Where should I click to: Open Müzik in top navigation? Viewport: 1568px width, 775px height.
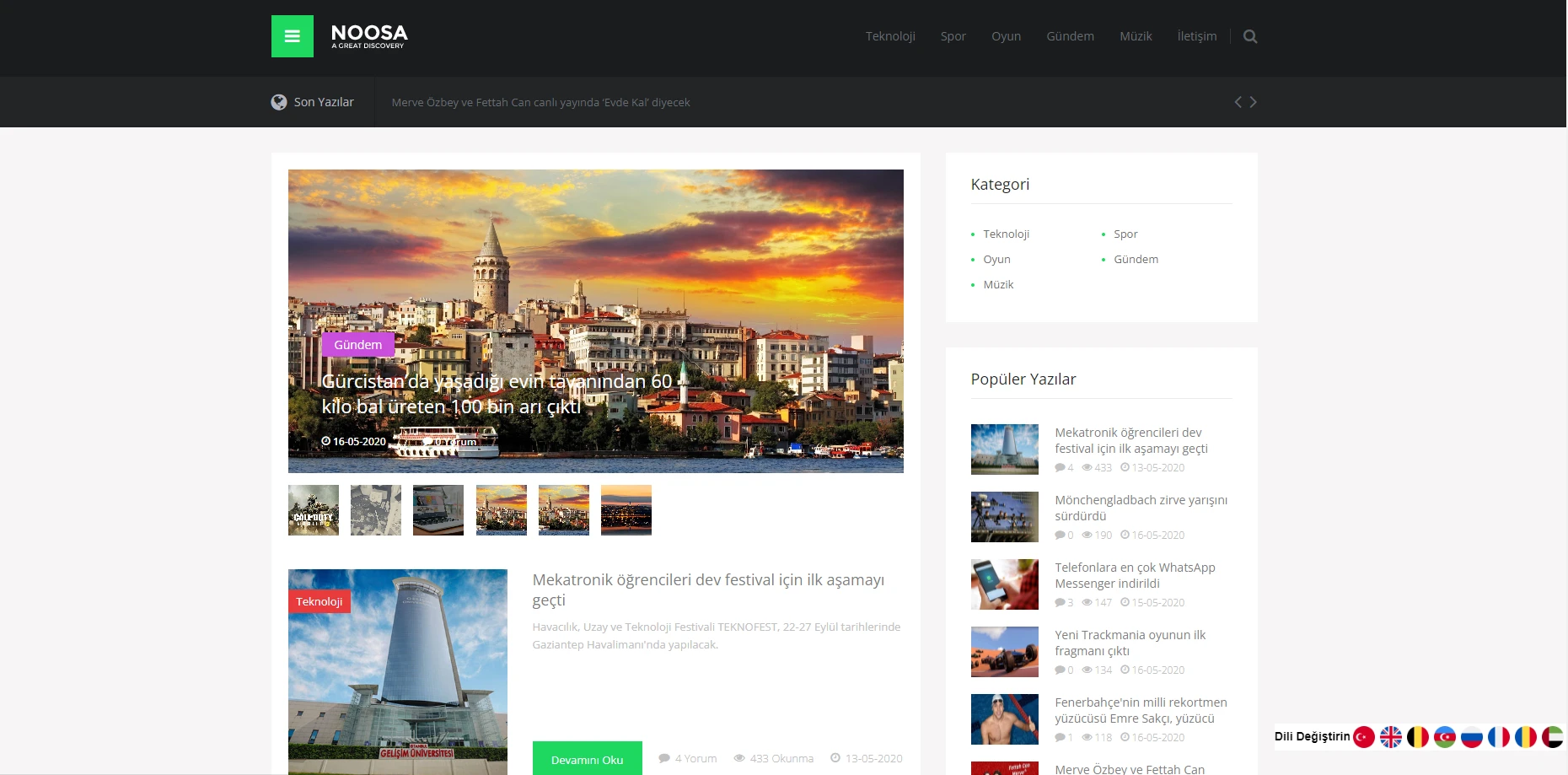[x=1136, y=36]
